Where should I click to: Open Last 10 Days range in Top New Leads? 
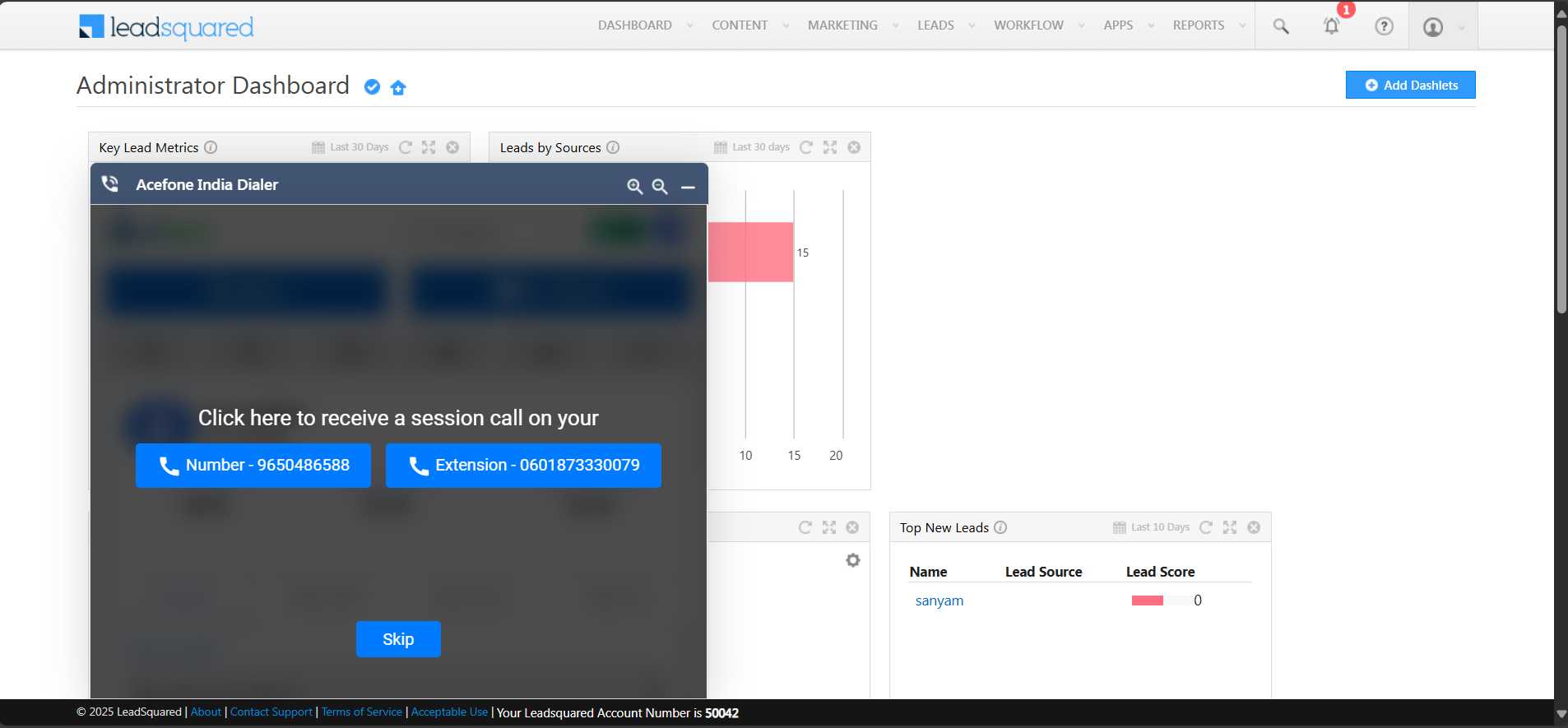(1152, 527)
